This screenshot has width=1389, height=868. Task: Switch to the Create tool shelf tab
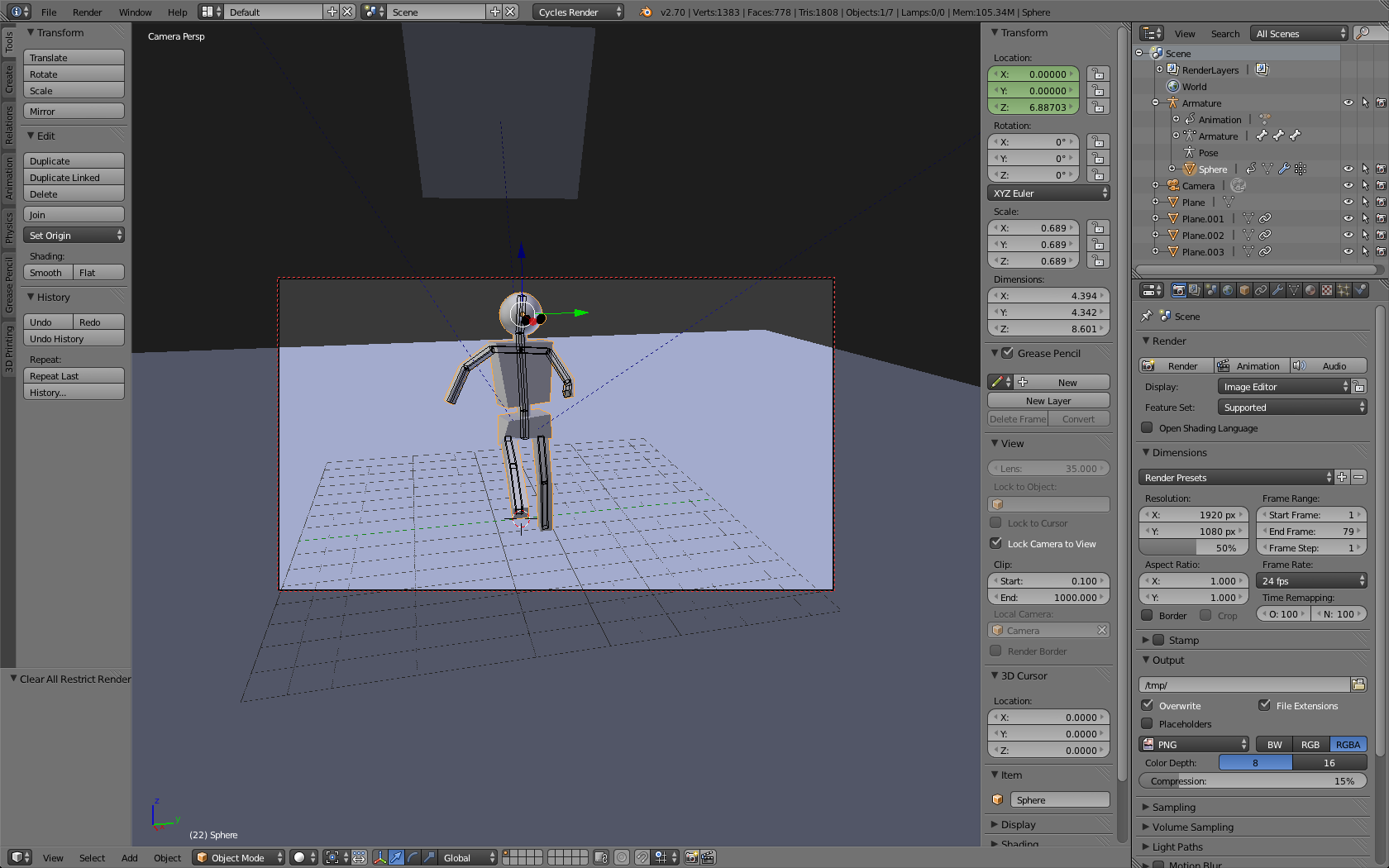click(9, 79)
